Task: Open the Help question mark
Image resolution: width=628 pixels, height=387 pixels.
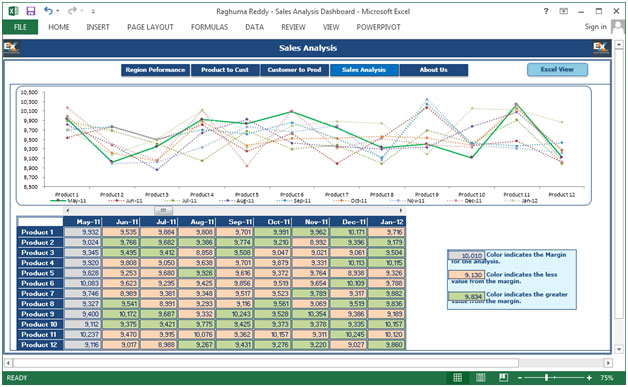Action: click(x=546, y=11)
